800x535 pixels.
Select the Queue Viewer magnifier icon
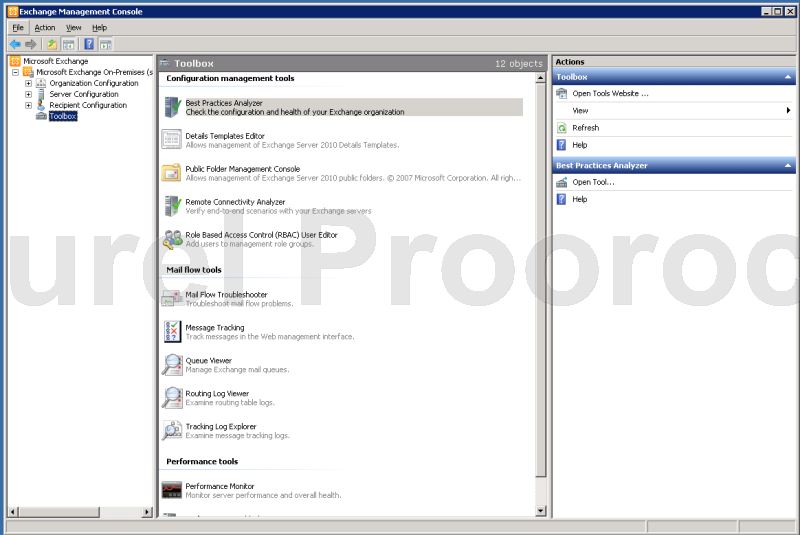pyautogui.click(x=172, y=365)
